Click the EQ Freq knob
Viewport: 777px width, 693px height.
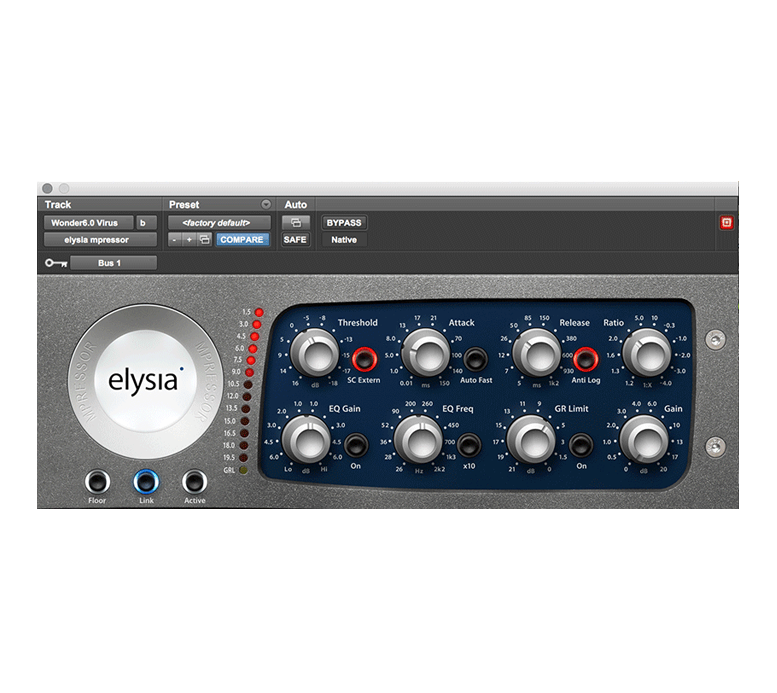click(x=418, y=440)
